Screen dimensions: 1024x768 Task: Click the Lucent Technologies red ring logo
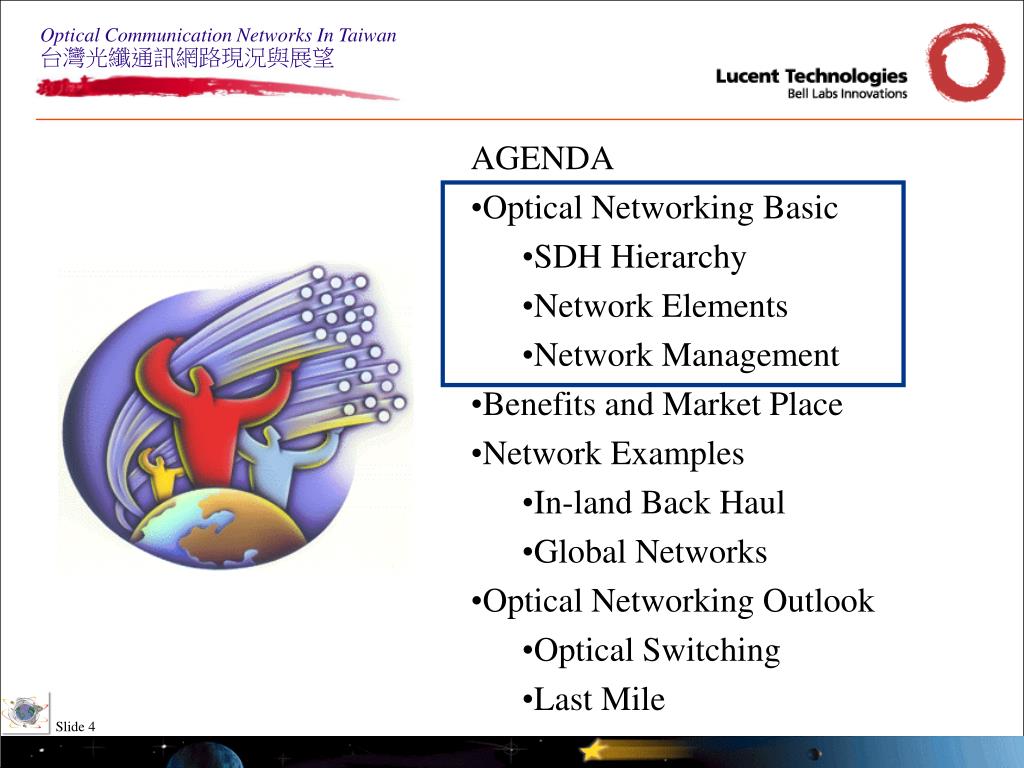[x=966, y=63]
